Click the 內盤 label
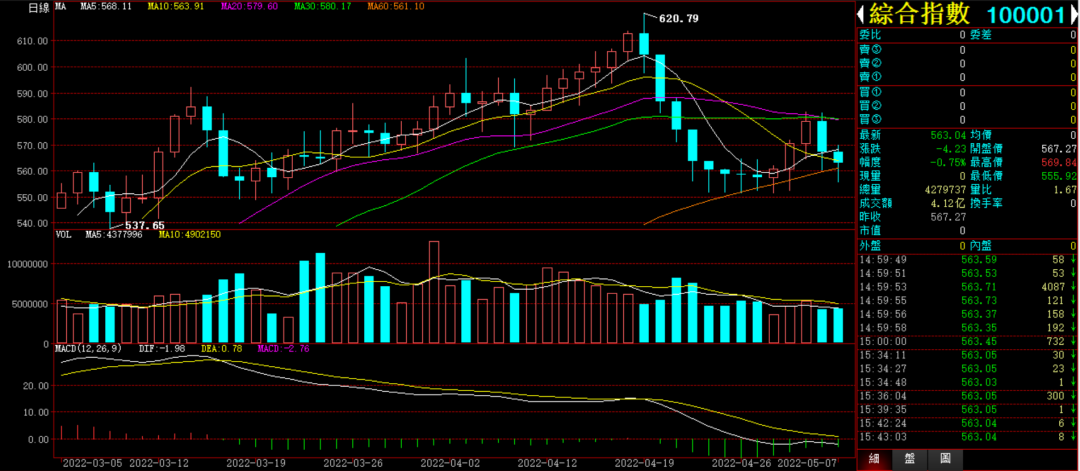Image resolution: width=1080 pixels, height=471 pixels. click(x=980, y=245)
